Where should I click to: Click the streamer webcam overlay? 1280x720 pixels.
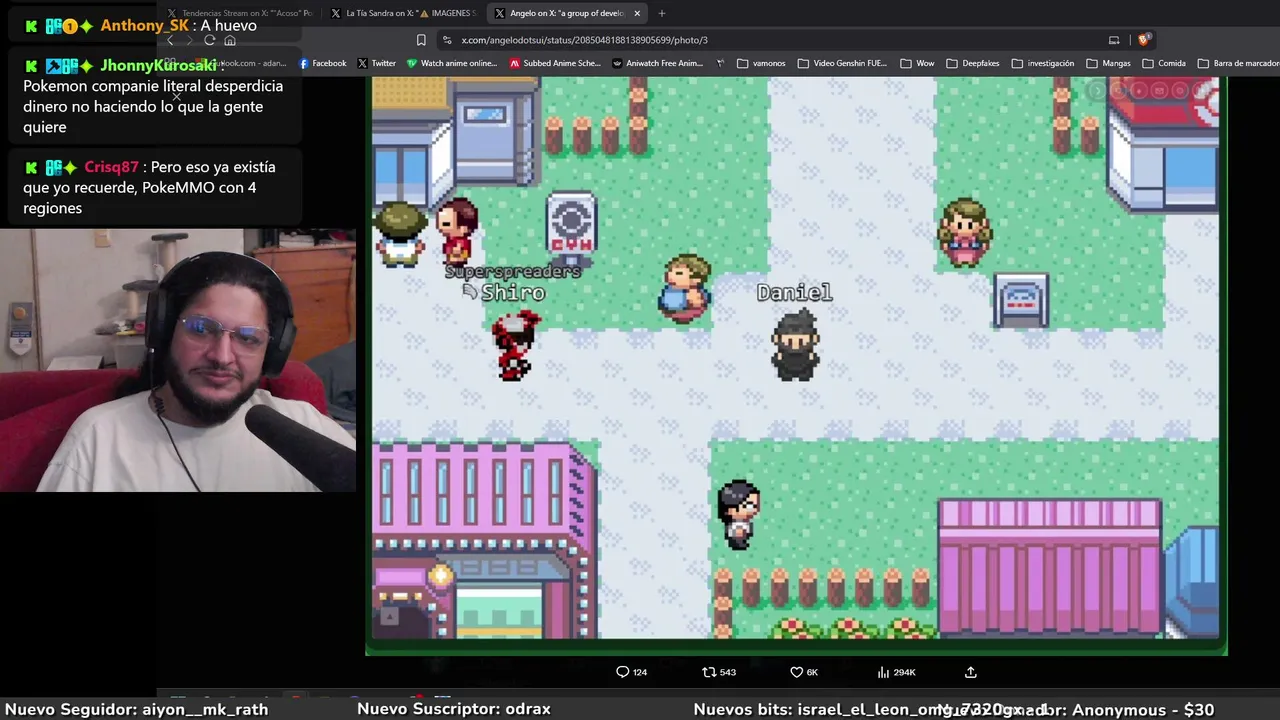tap(178, 361)
